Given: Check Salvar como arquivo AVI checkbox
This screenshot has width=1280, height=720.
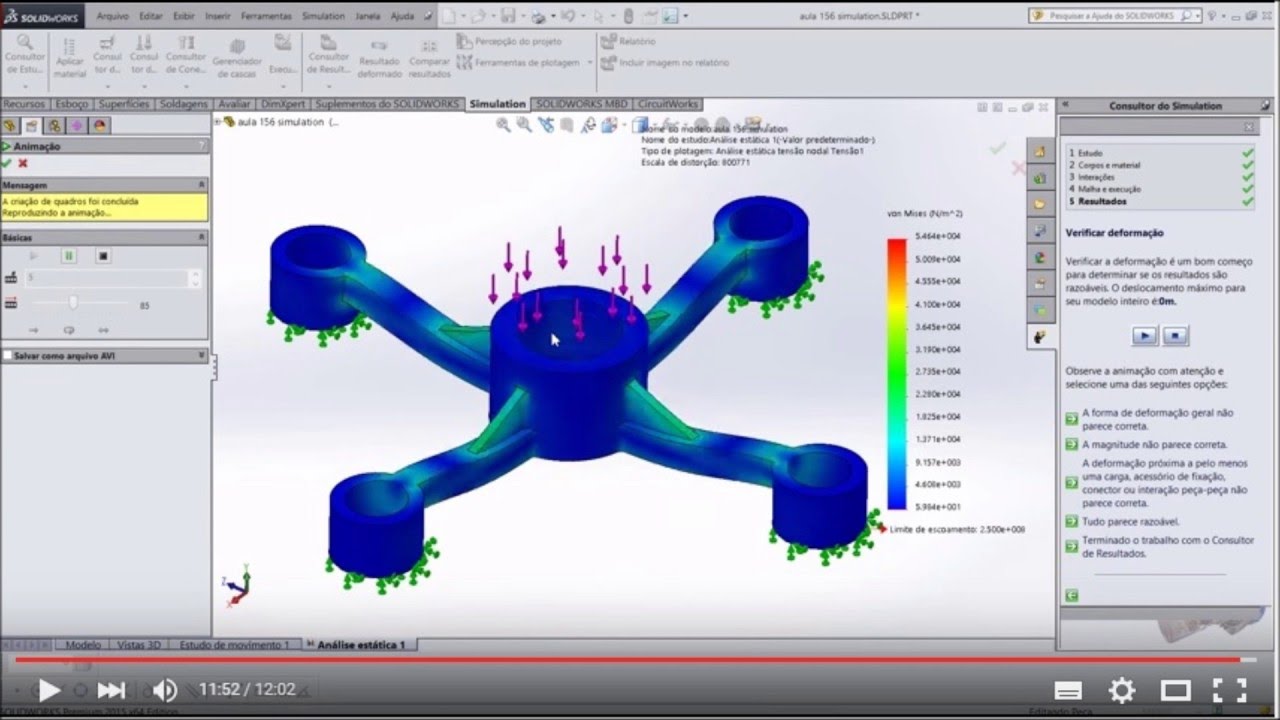Looking at the screenshot, I should pyautogui.click(x=7, y=356).
